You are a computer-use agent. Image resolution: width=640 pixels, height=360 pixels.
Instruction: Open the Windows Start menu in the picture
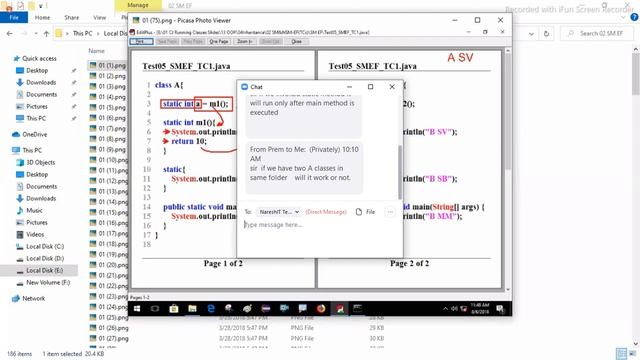point(137,309)
